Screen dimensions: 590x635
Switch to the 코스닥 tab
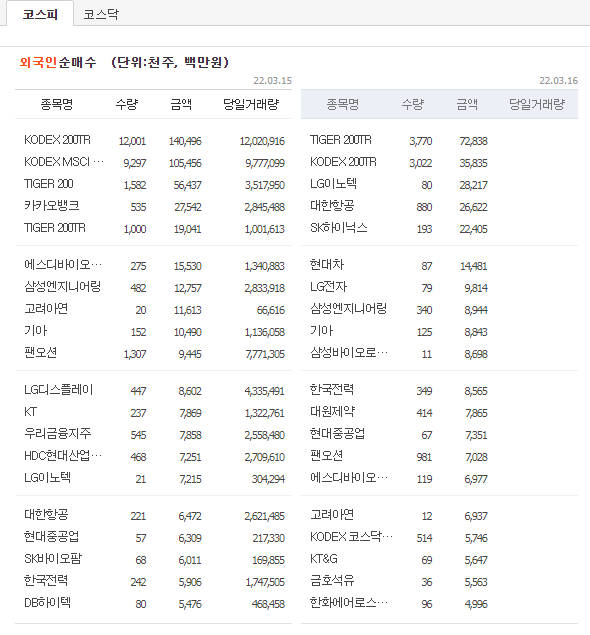(101, 15)
